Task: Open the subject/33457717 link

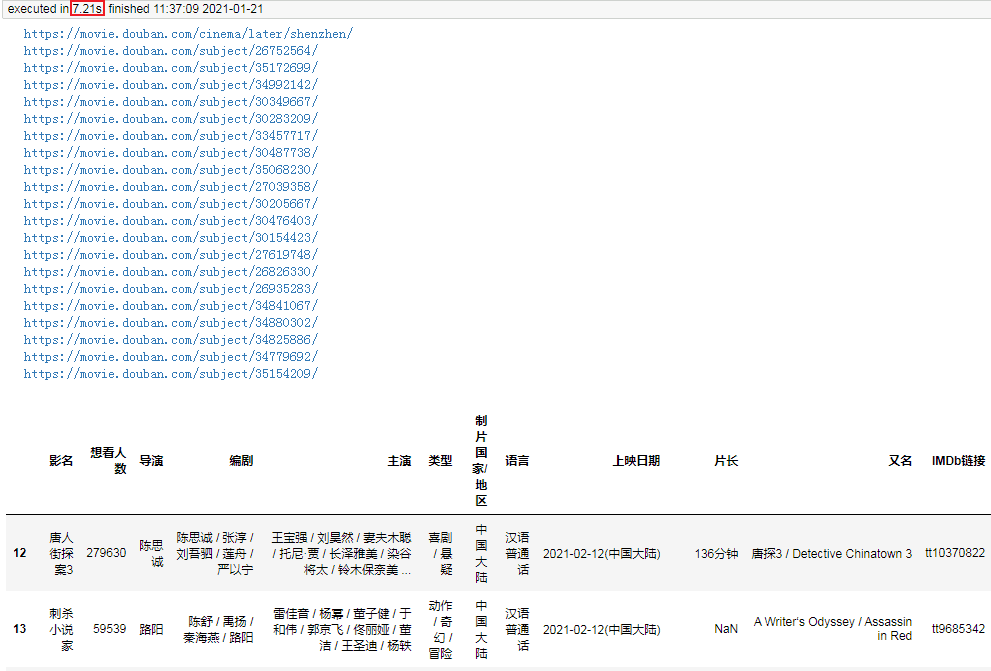Action: (171, 136)
